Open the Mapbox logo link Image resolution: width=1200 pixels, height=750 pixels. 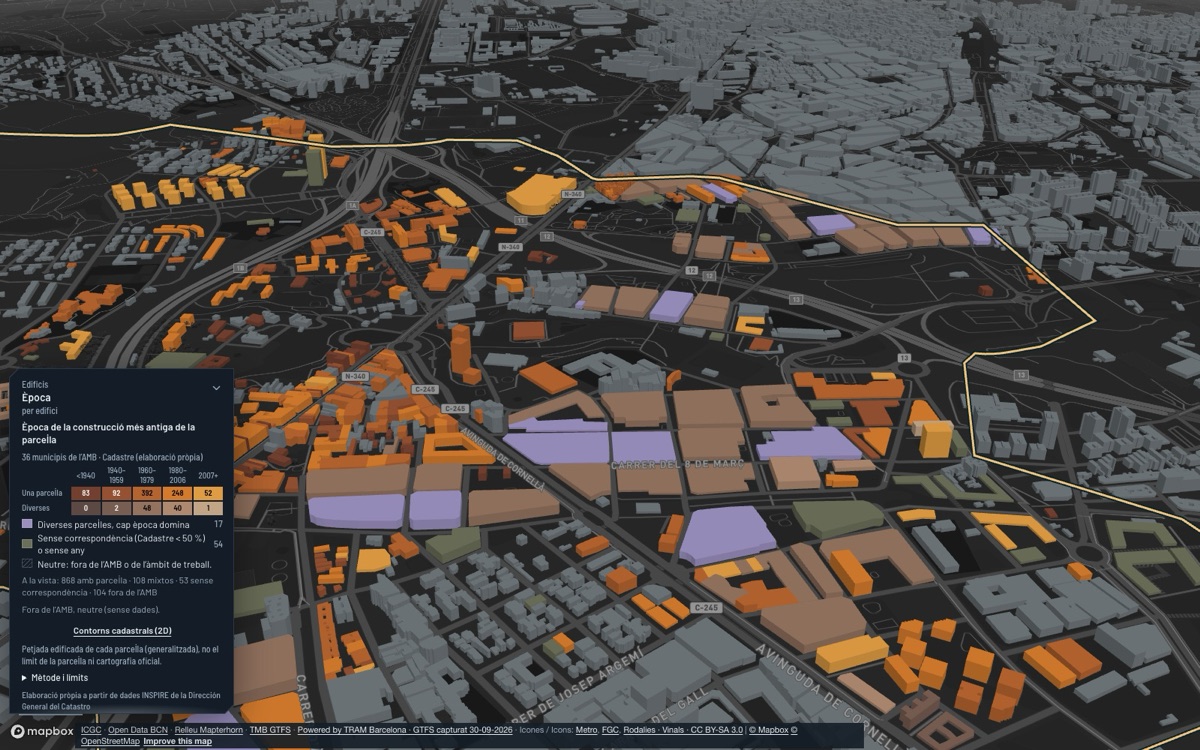[x=42, y=731]
